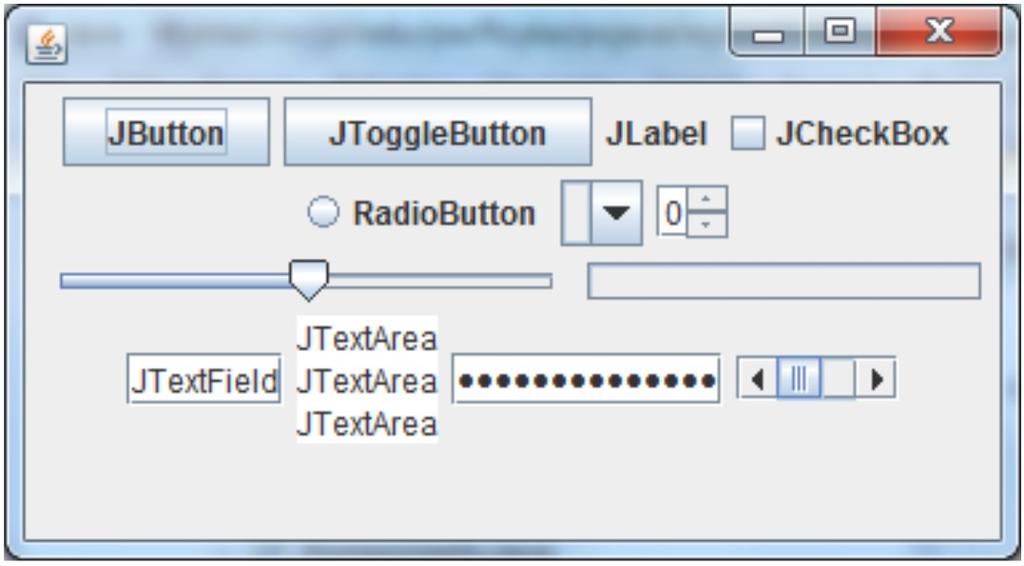Increase spinner value with up arrow
This screenshot has width=1024, height=566.
(706, 199)
